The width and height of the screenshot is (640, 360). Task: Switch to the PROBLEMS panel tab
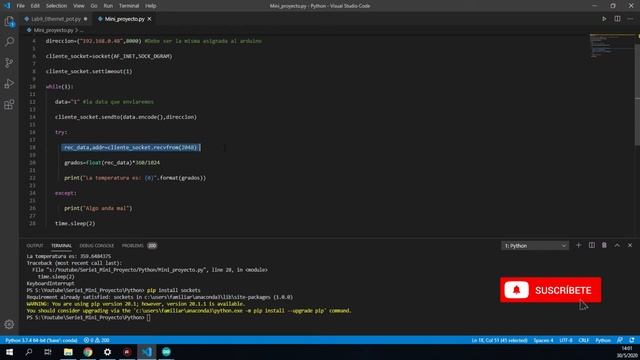pos(139,246)
